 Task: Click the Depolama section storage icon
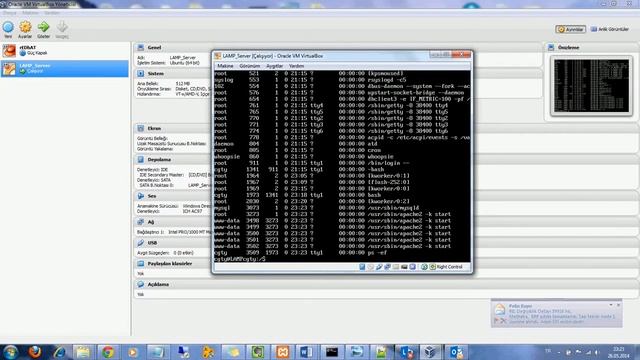click(x=141, y=160)
